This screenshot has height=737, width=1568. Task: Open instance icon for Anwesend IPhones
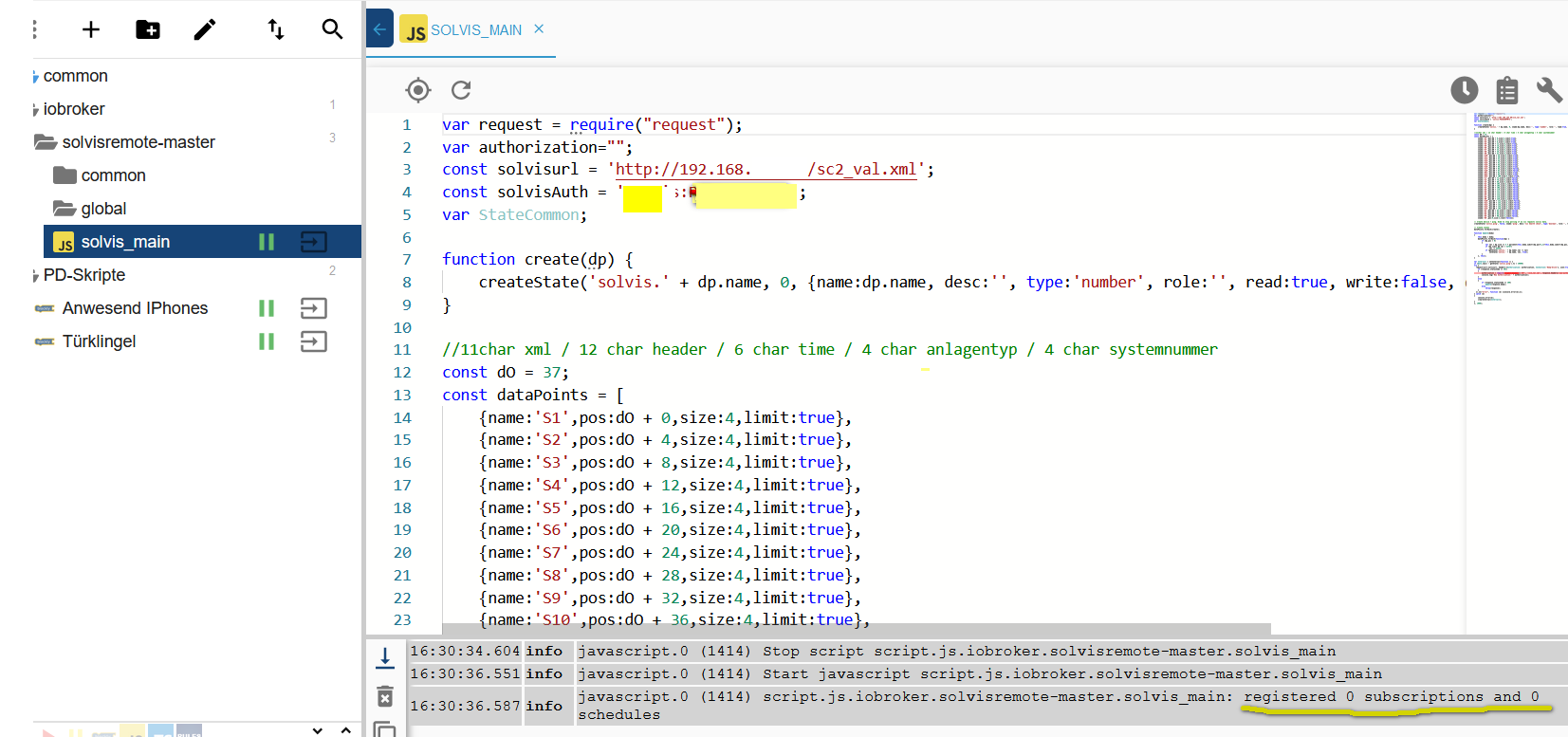[x=314, y=308]
